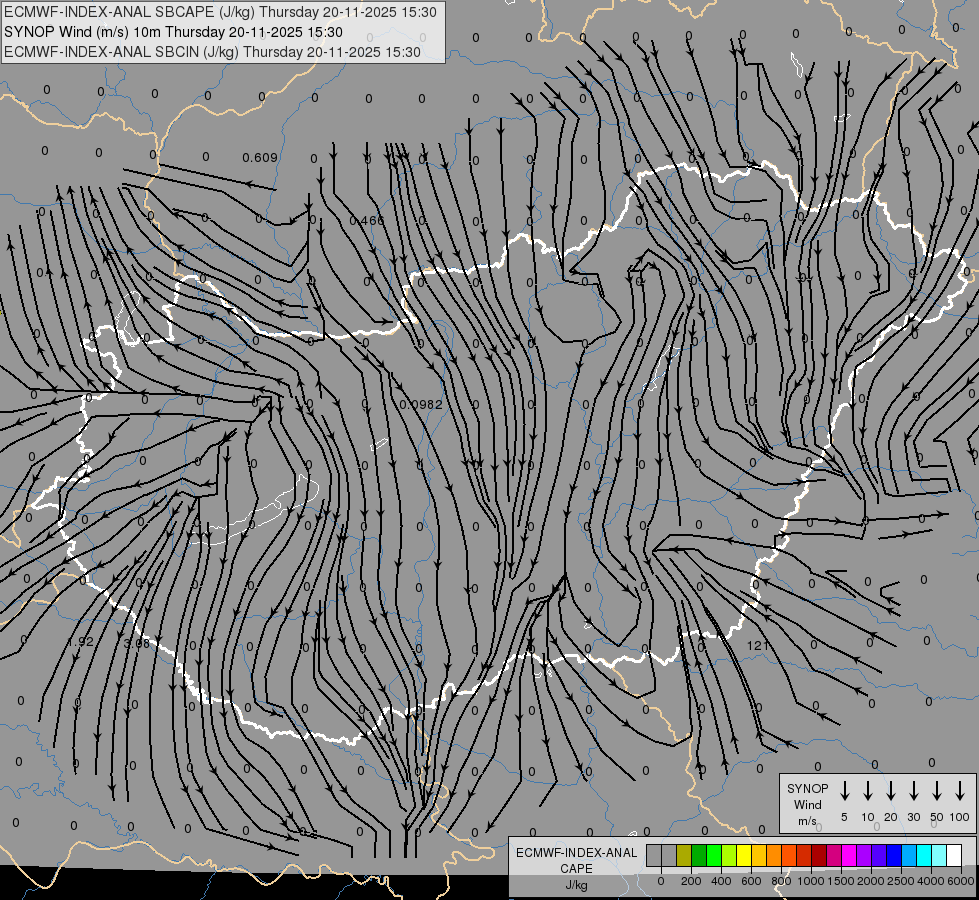Click the 100 m/s wind arrow in legend
Image resolution: width=979 pixels, height=900 pixels.
[x=960, y=791]
